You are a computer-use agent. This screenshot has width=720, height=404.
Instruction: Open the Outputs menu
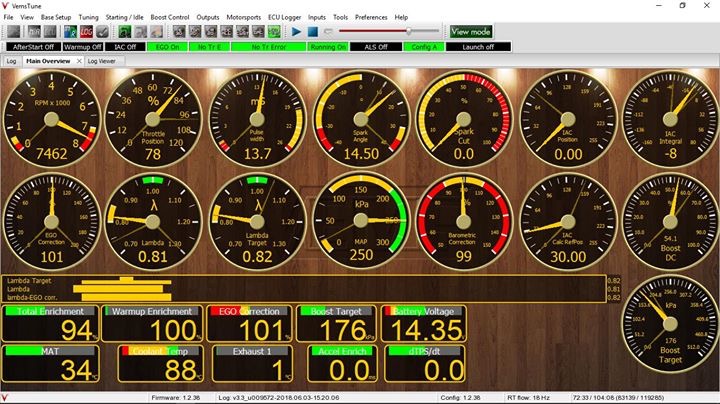(x=208, y=17)
